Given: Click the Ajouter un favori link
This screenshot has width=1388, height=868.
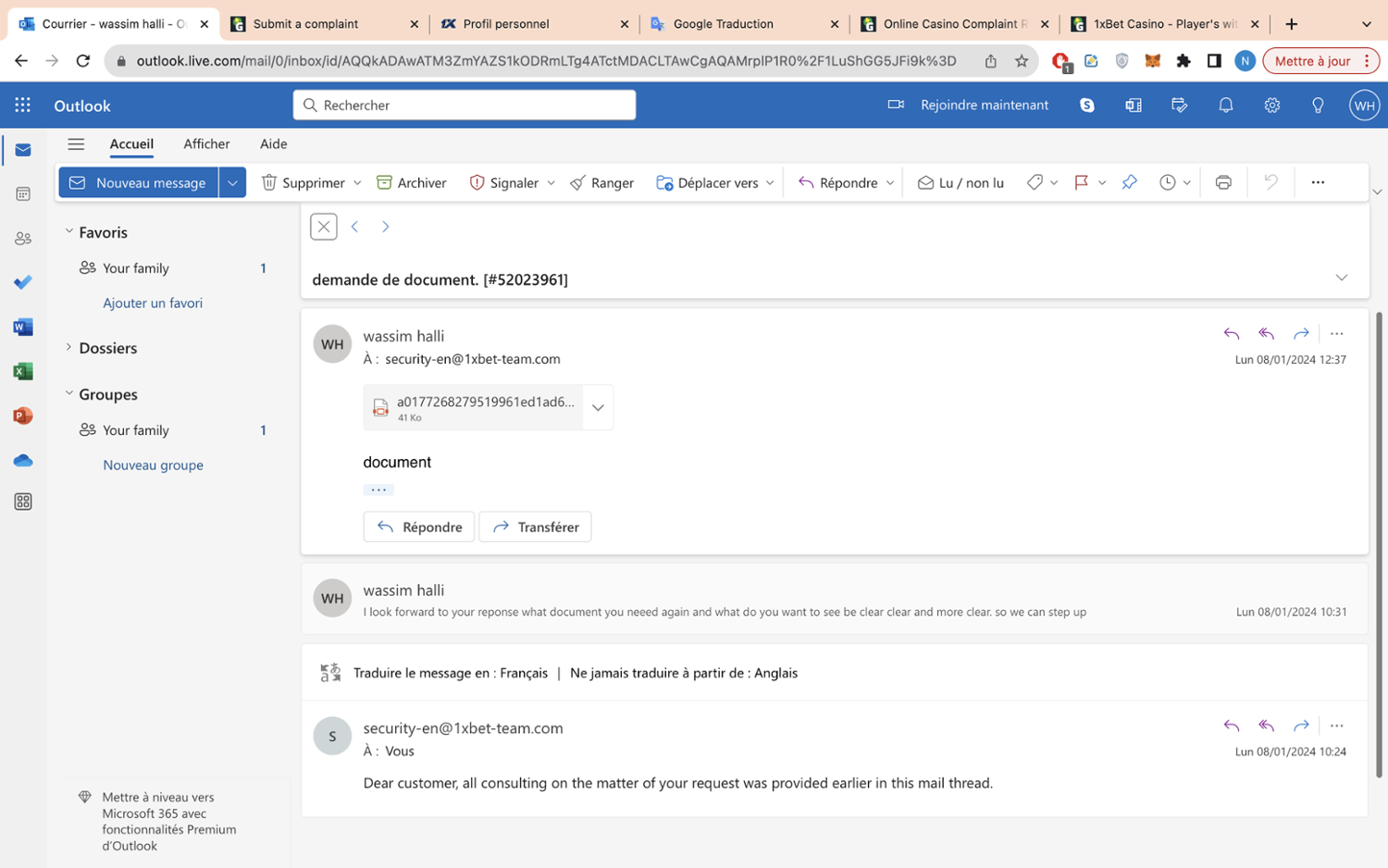Looking at the screenshot, I should [x=153, y=303].
